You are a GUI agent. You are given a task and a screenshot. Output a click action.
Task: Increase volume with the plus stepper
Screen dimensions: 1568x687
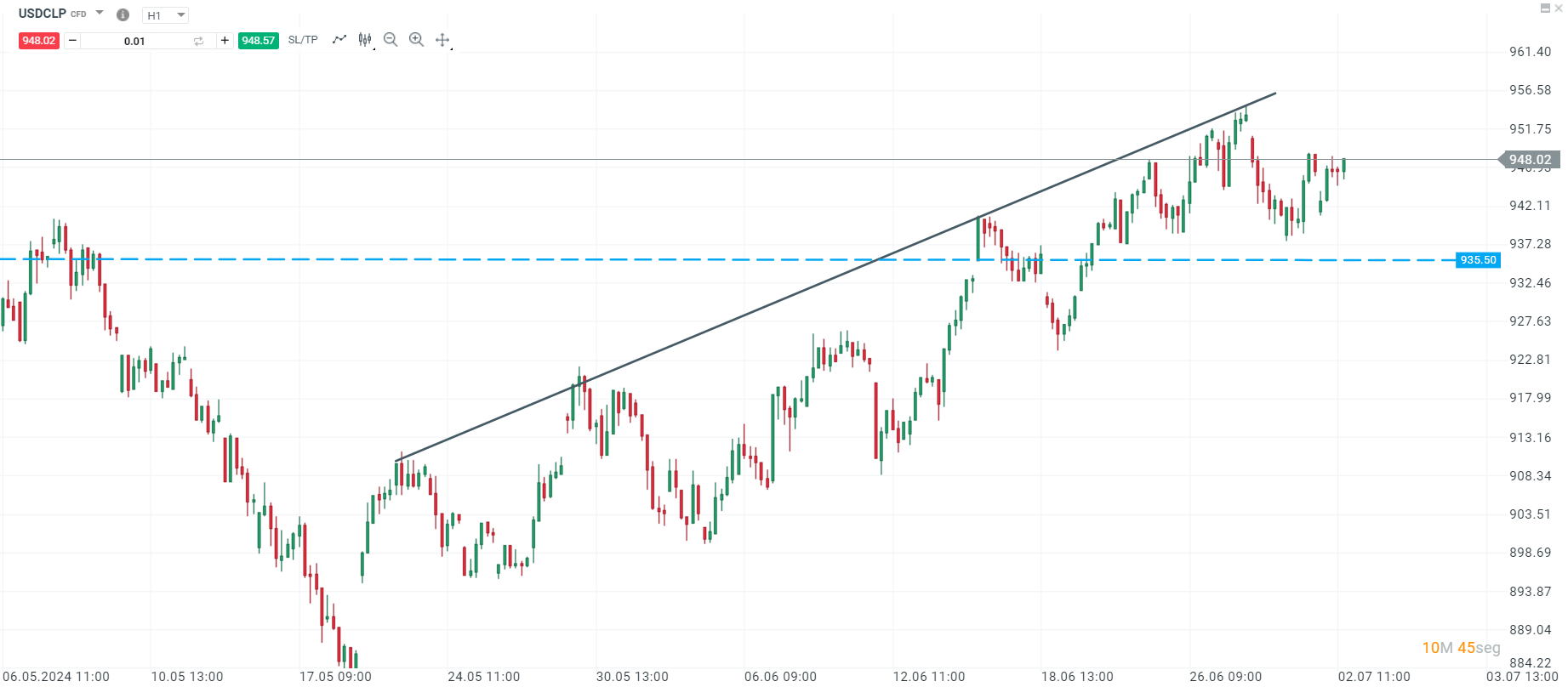click(225, 41)
